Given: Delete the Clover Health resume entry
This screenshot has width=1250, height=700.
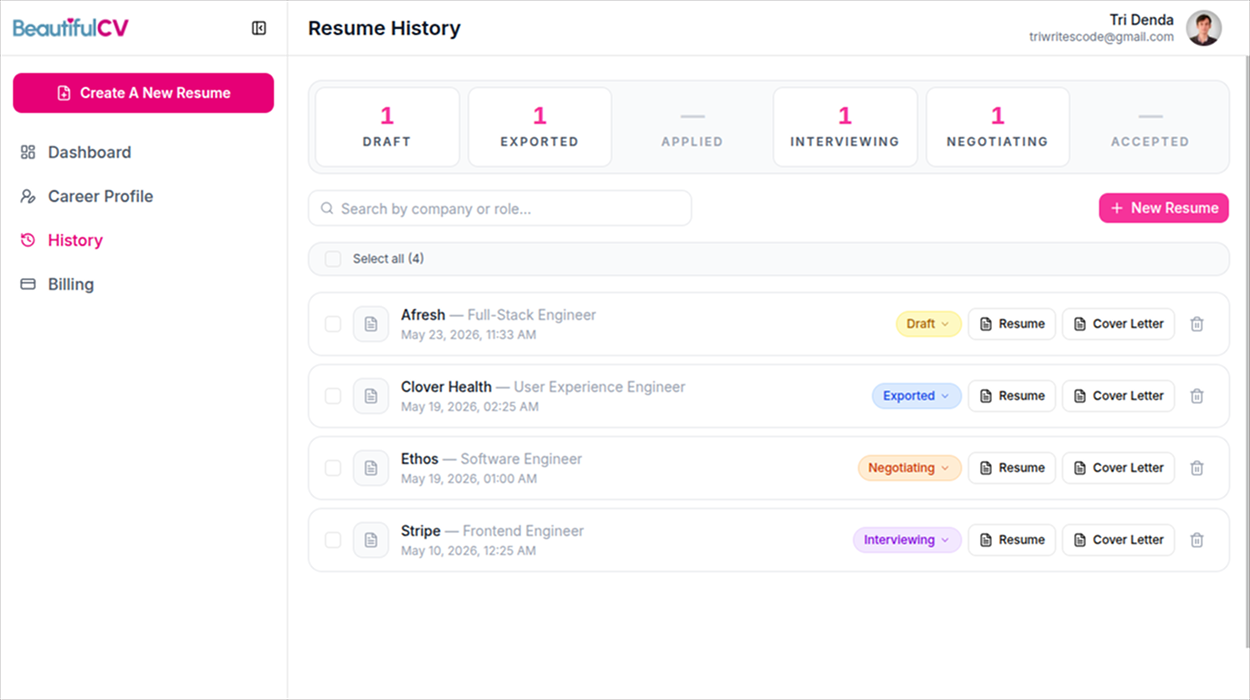Looking at the screenshot, I should click(1197, 396).
